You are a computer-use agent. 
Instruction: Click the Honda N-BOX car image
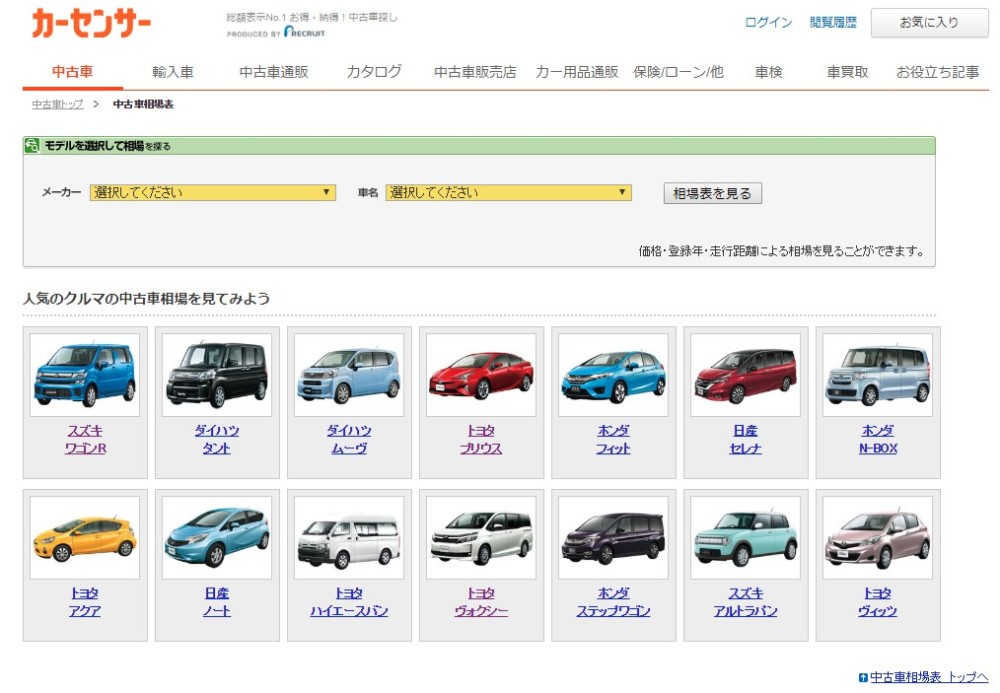878,375
